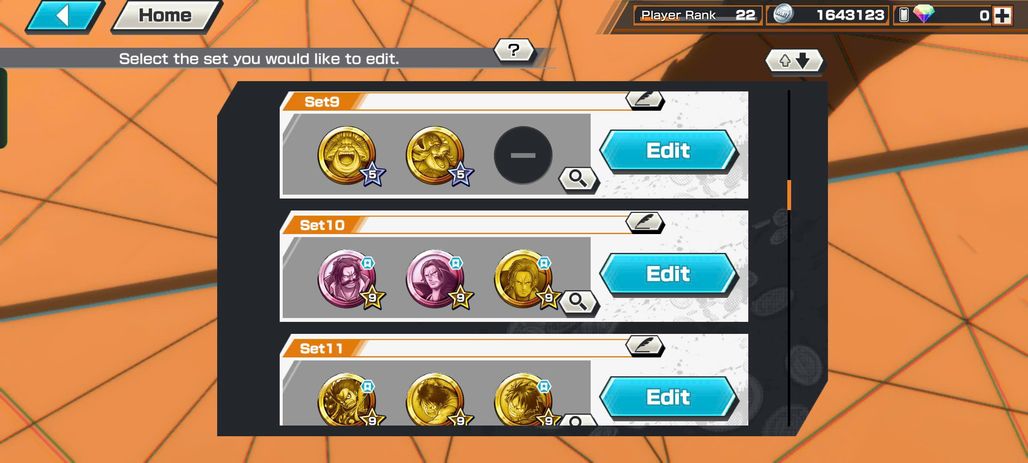Tap the silver coin currency counter
This screenshot has width=1028, height=463.
point(827,15)
